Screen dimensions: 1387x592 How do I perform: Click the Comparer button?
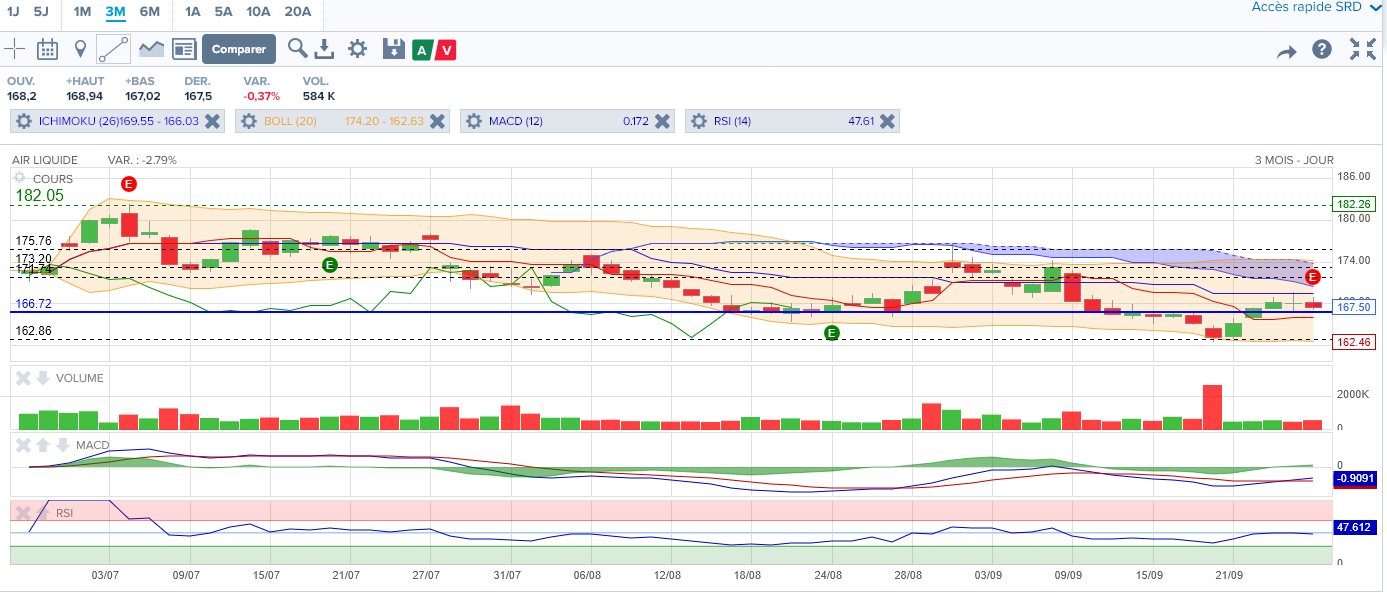tap(239, 49)
